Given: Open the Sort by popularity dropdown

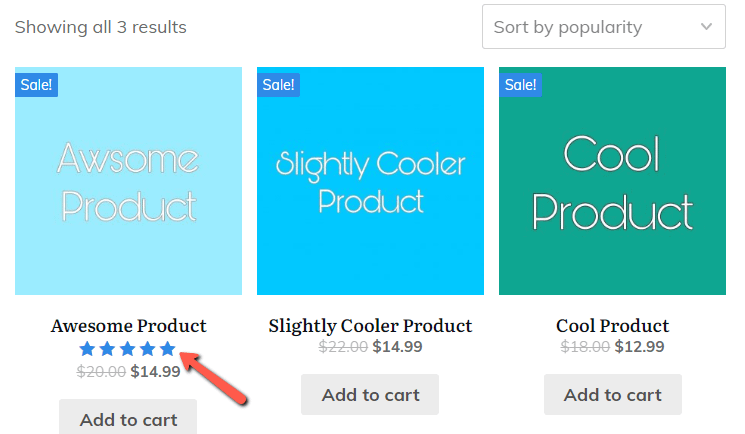Looking at the screenshot, I should pyautogui.click(x=603, y=27).
